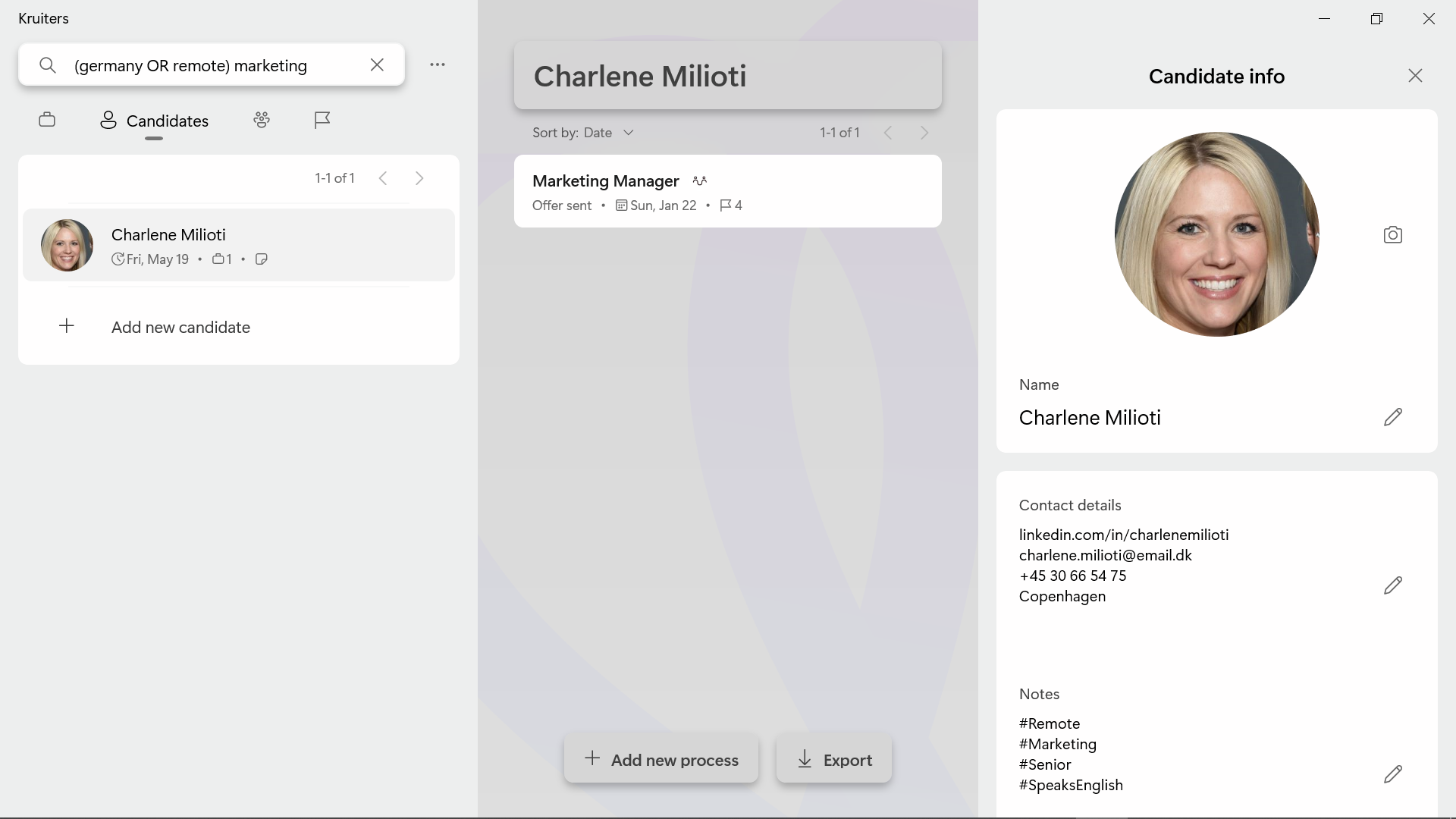Screen dimensions: 1456x819
Task: Open the team members tab icon
Action: pyautogui.click(x=262, y=120)
